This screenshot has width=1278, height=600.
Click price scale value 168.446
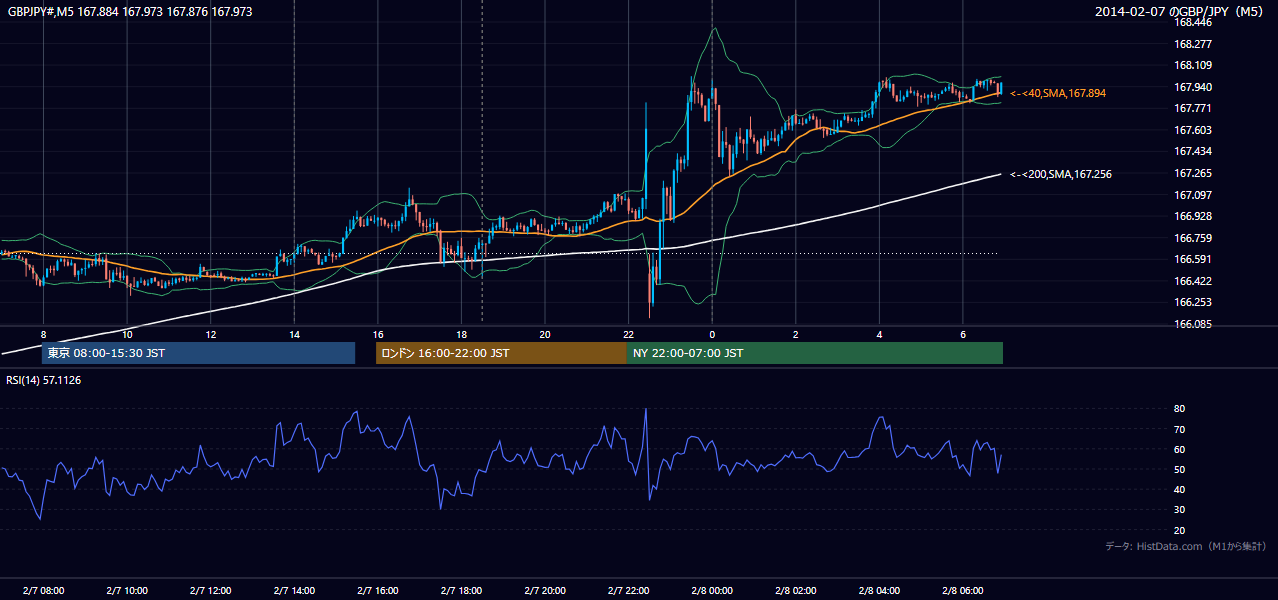point(1193,22)
